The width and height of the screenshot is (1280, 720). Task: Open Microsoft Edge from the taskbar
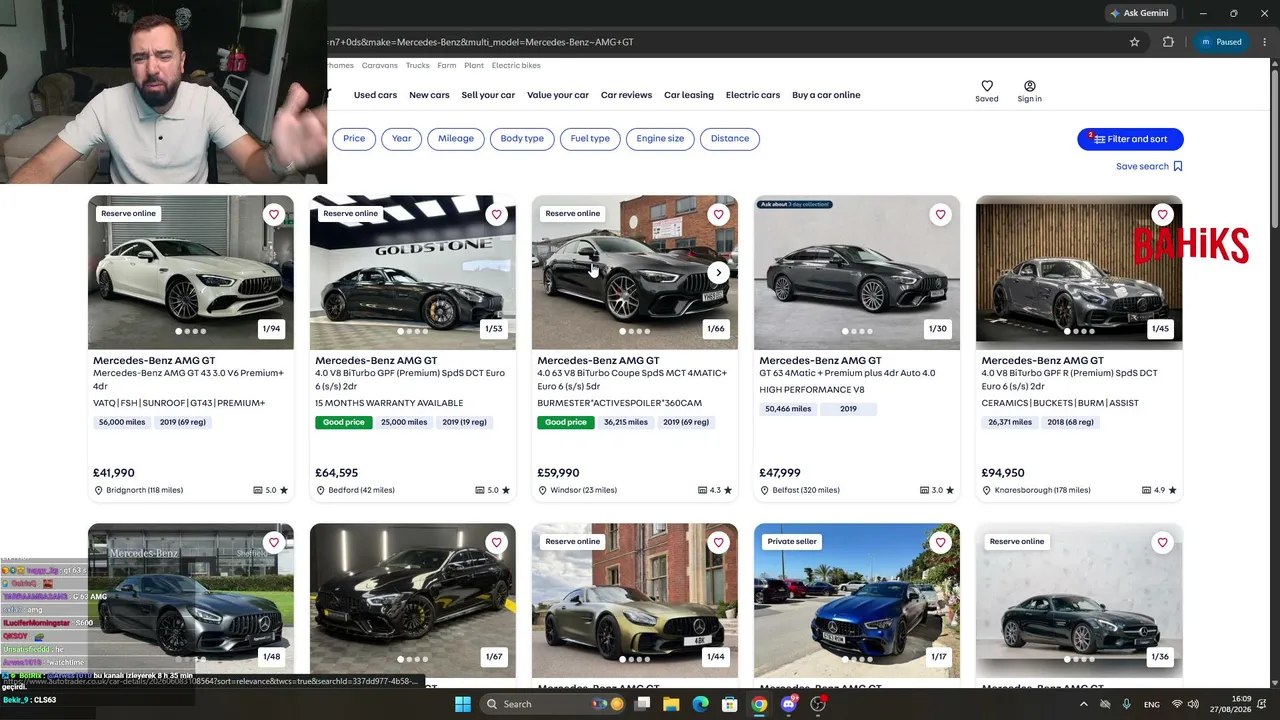pos(700,704)
